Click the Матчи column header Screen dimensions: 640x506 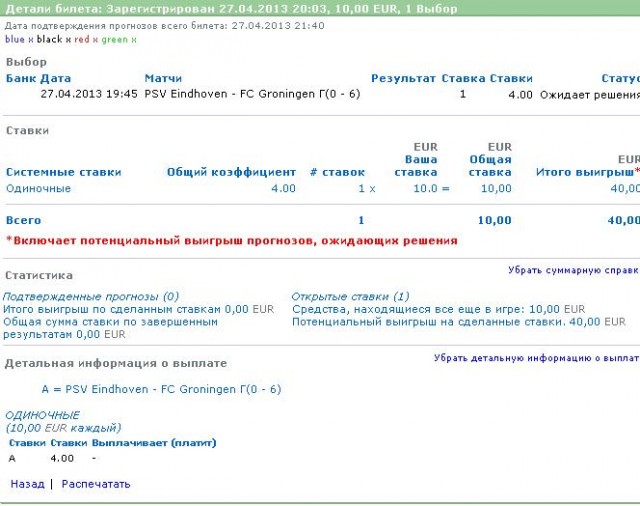(x=163, y=78)
